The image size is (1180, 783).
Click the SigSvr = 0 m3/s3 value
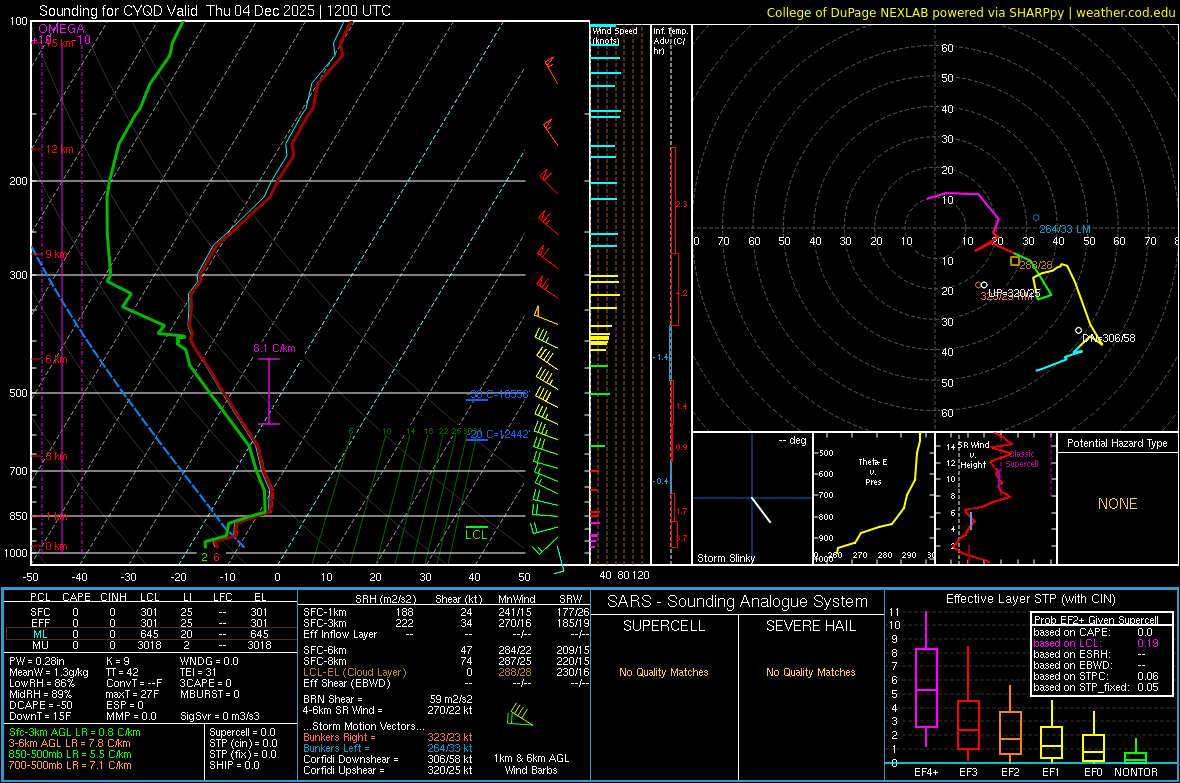click(x=220, y=716)
